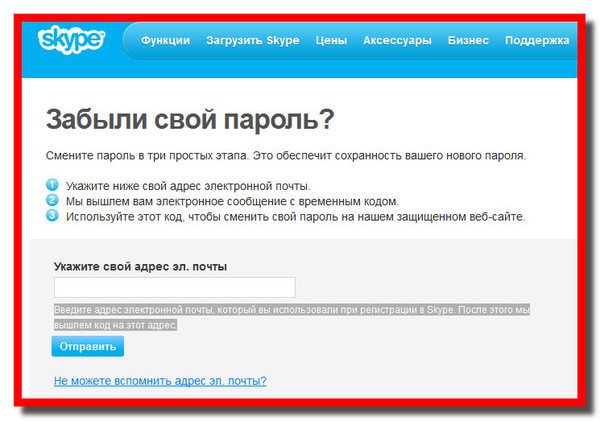
Task: Select Бизнес in the top navigation
Action: coord(468,41)
